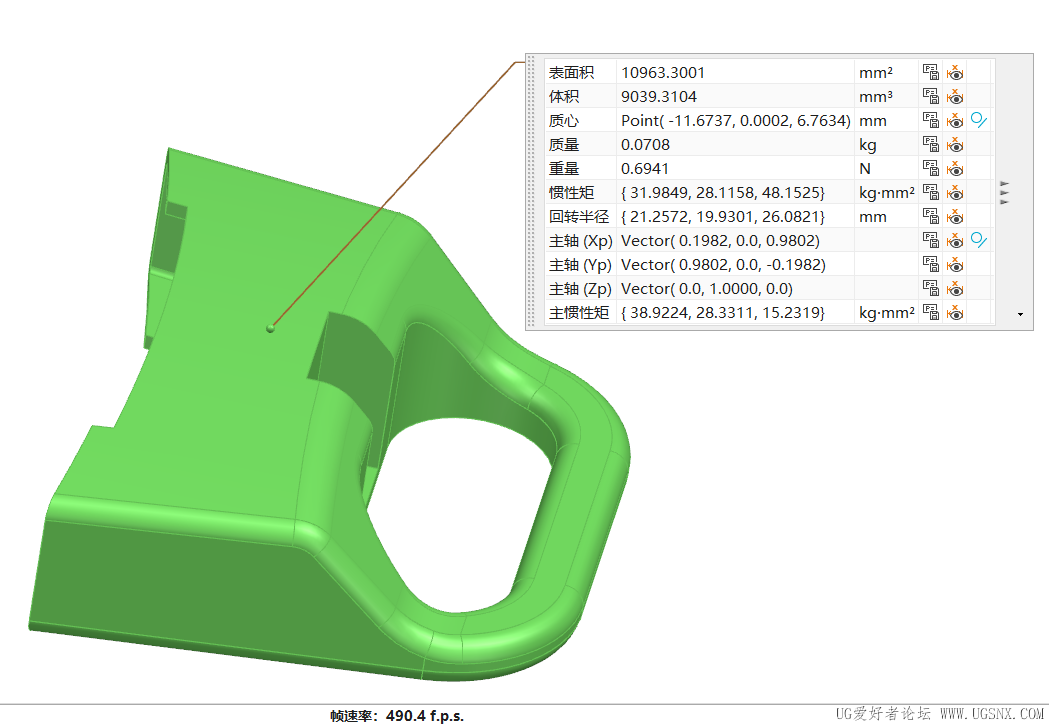Screen dimensions: 1049x726
Task: Click the Vector( 0.9802, 0.0, -0.1982) value
Action: pos(723,264)
